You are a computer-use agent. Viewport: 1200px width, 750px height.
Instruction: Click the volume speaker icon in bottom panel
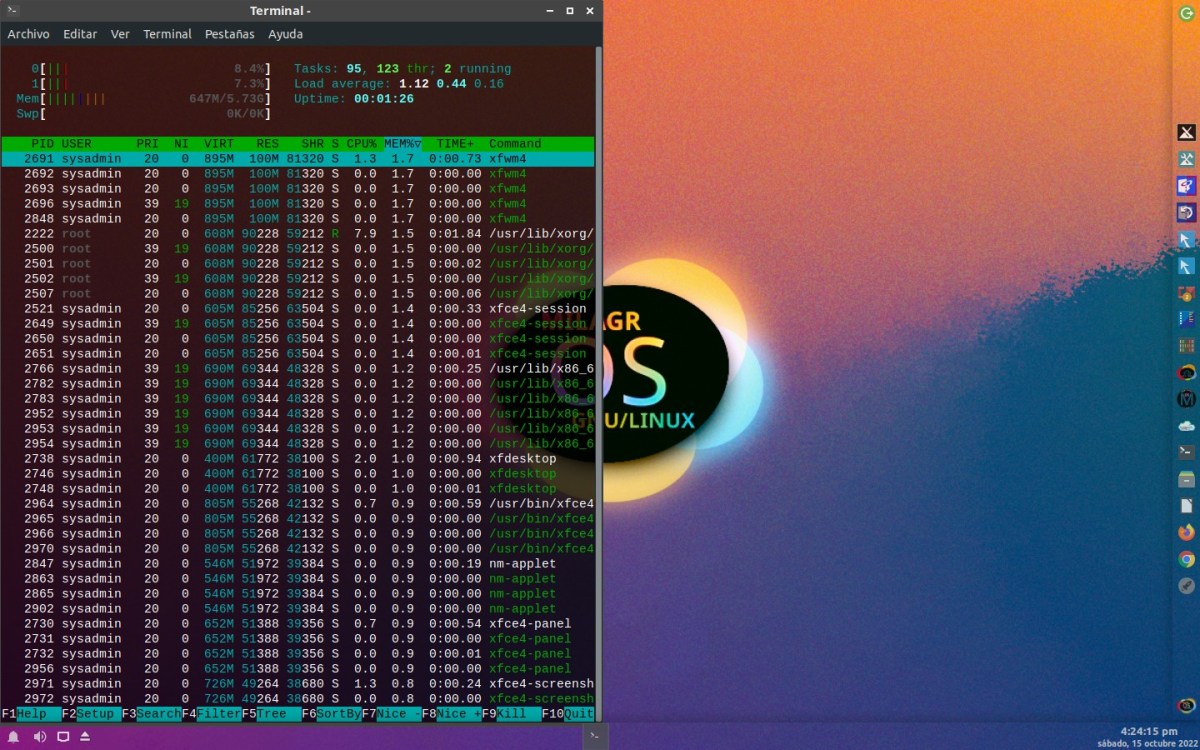point(40,737)
